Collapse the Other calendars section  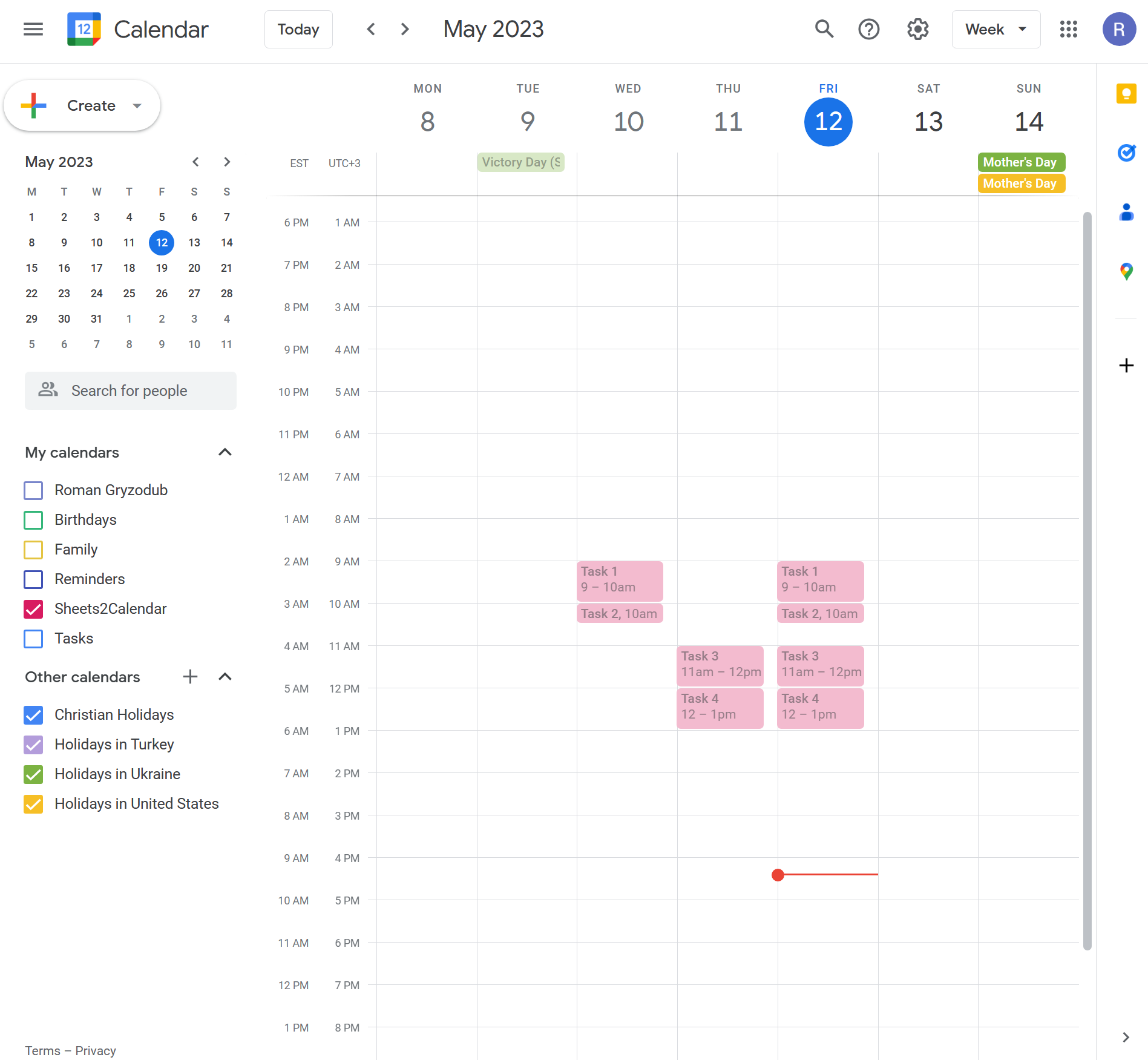pos(225,676)
